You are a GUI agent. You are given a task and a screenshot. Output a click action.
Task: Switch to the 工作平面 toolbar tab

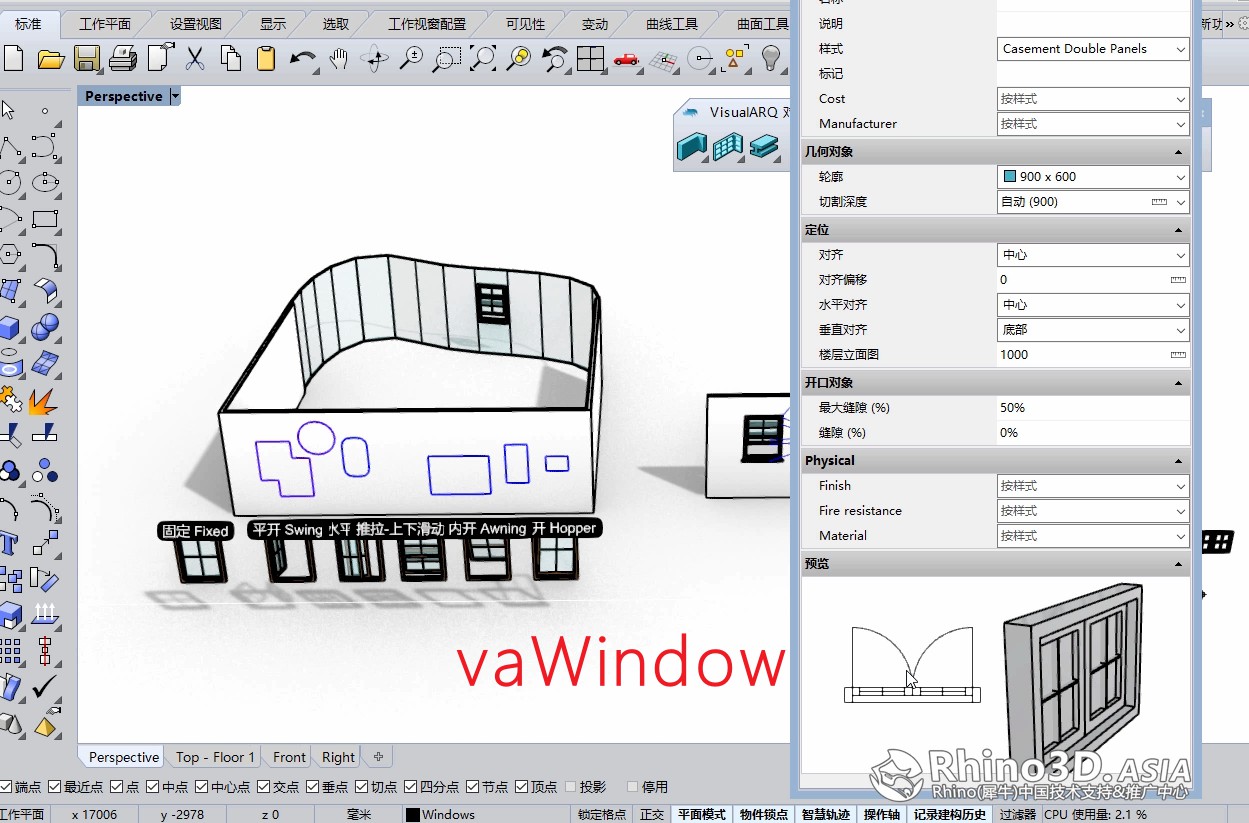(105, 24)
